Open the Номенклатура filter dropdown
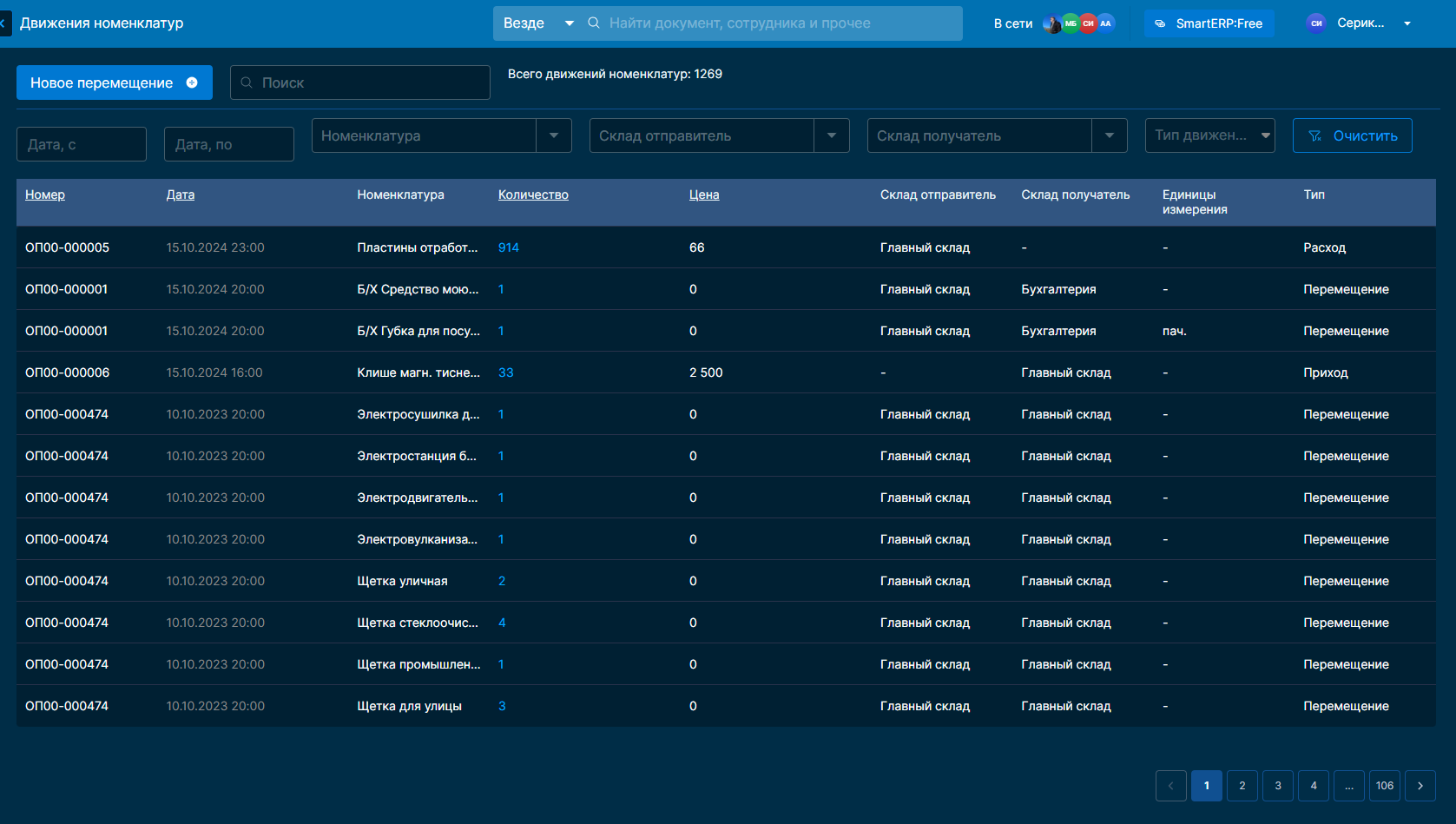The image size is (1456, 824). [554, 135]
